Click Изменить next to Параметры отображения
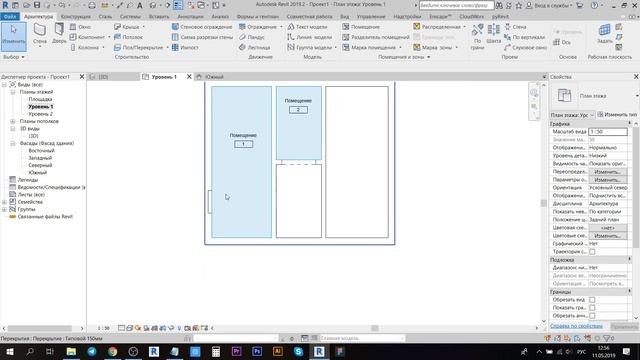The height and width of the screenshot is (360, 640). click(x=607, y=180)
